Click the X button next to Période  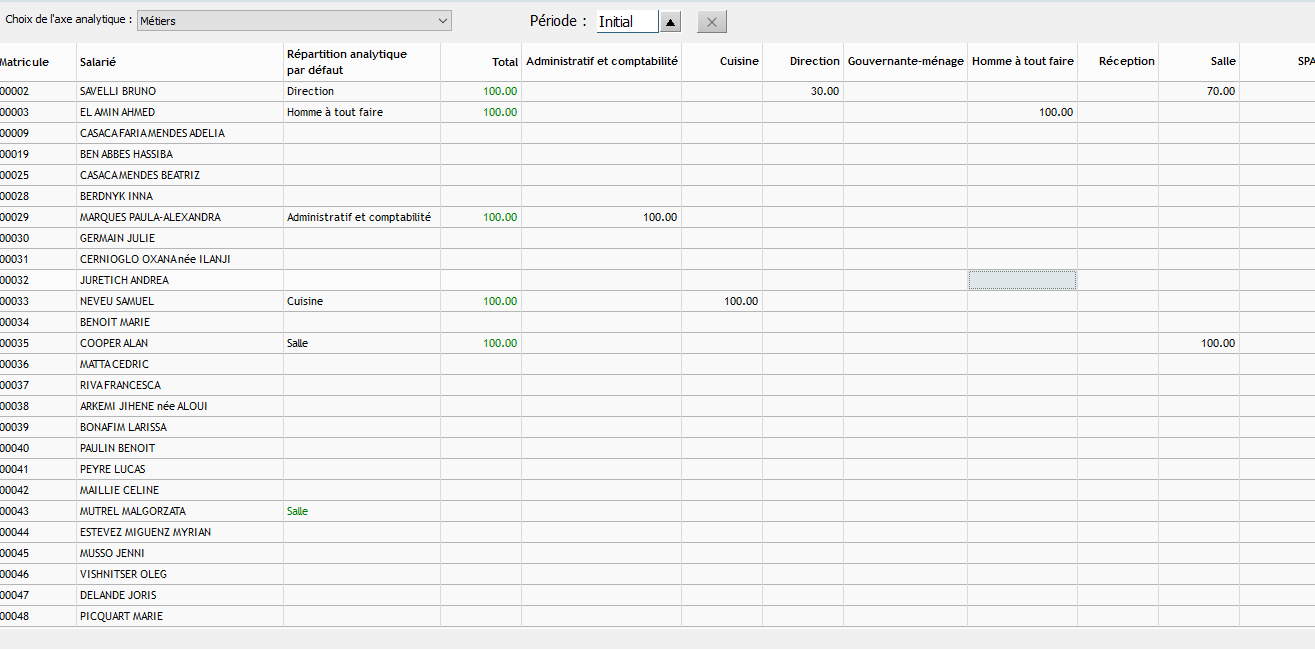(x=712, y=21)
